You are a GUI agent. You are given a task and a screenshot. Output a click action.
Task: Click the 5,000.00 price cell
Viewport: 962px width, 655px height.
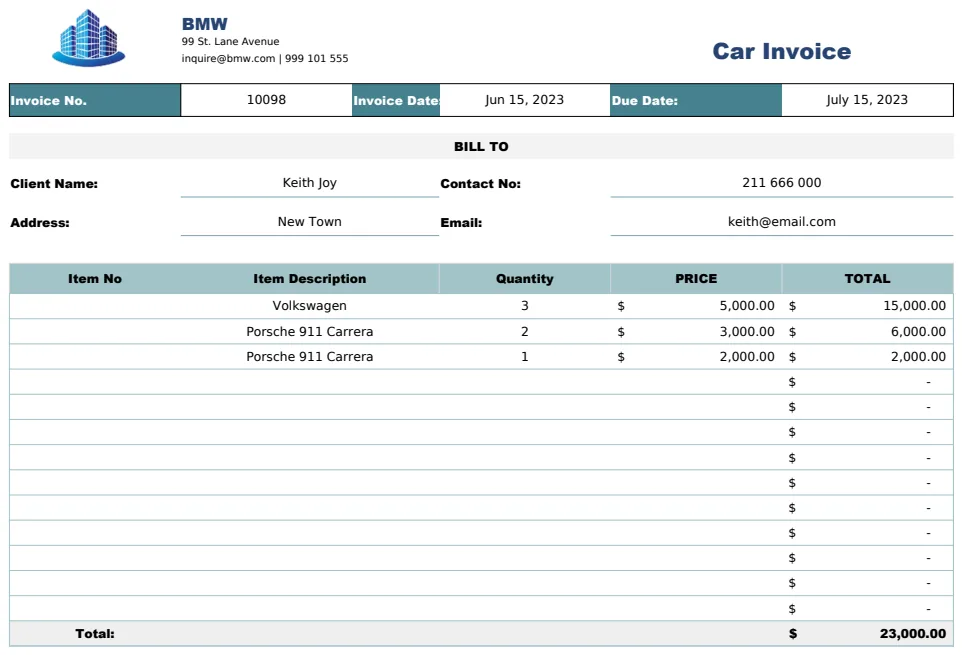(696, 305)
